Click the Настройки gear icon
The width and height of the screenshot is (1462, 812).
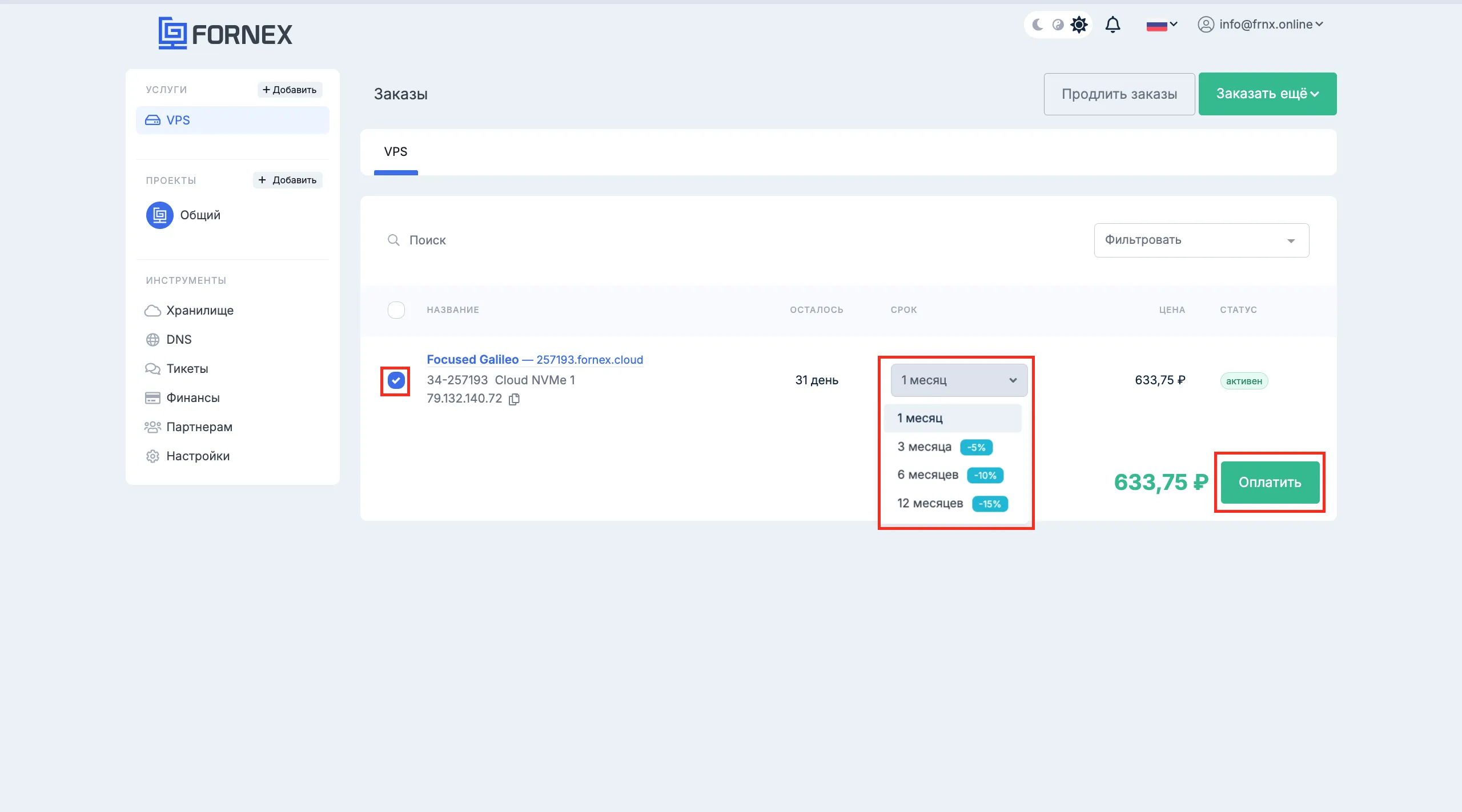[x=152, y=456]
